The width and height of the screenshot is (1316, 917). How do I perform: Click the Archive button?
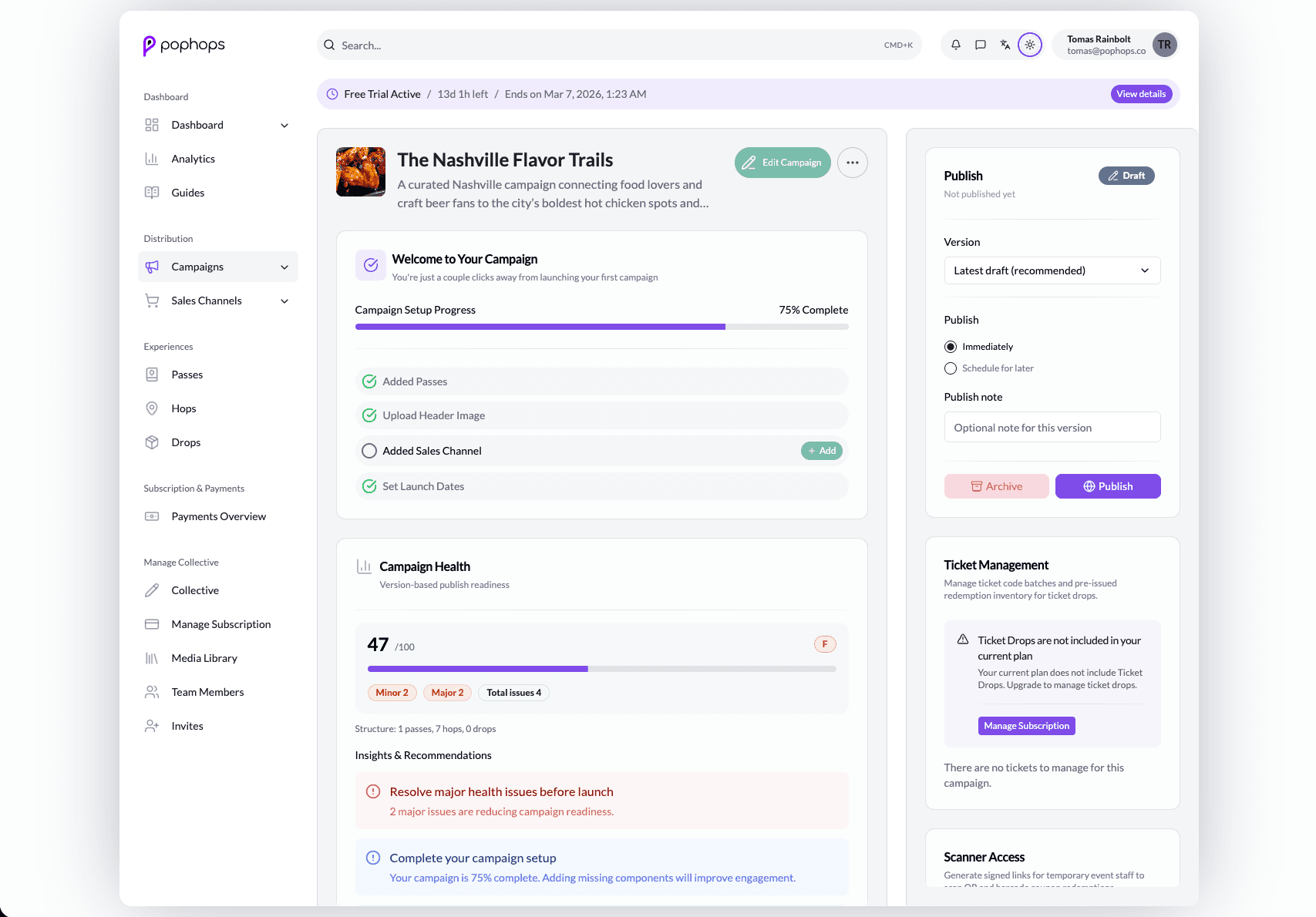click(996, 486)
